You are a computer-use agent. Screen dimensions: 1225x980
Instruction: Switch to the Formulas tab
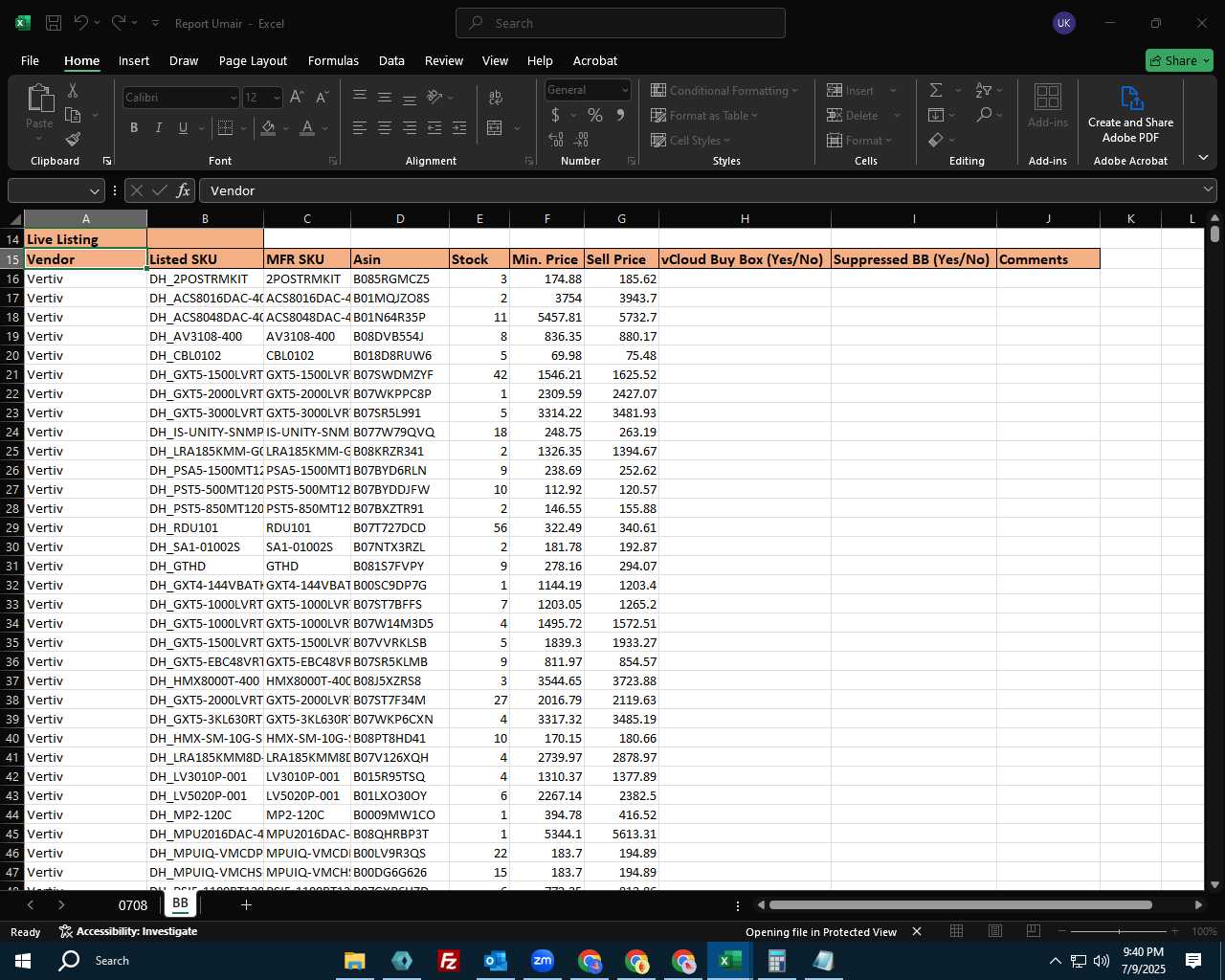333,60
